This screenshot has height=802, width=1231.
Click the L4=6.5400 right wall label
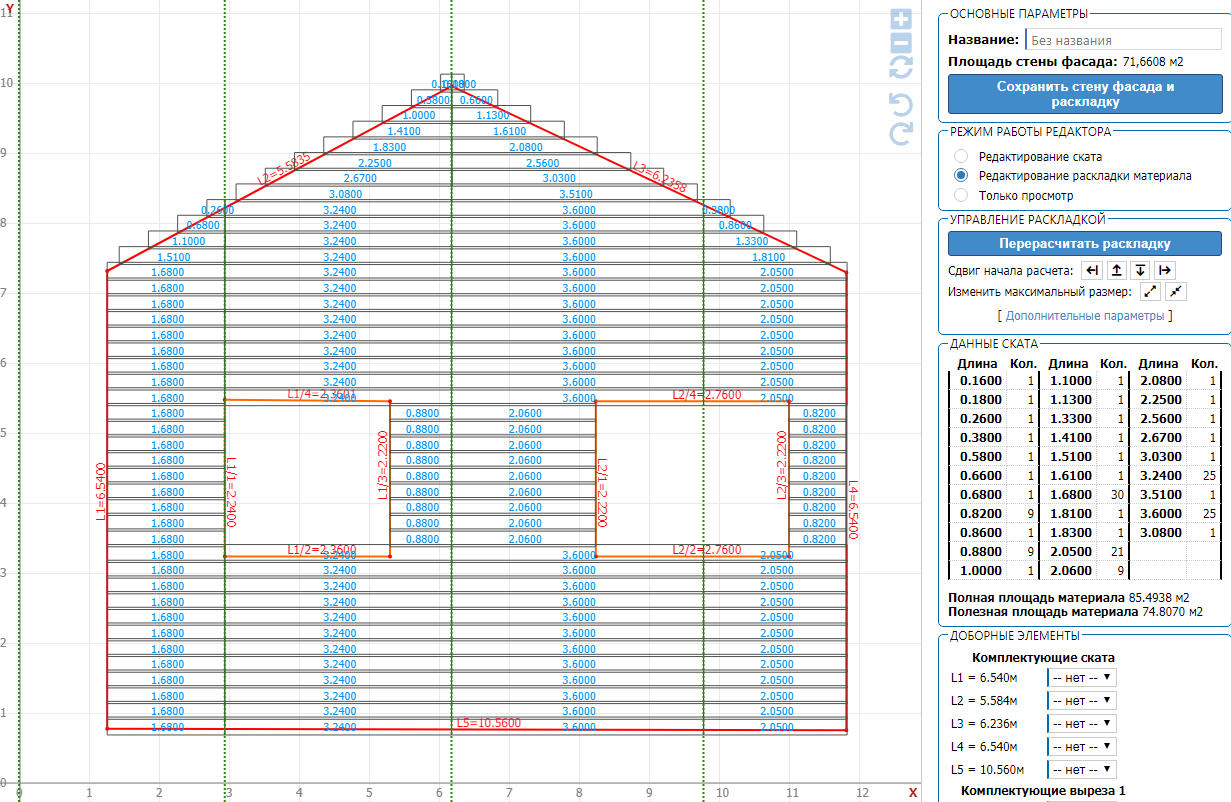tap(854, 510)
